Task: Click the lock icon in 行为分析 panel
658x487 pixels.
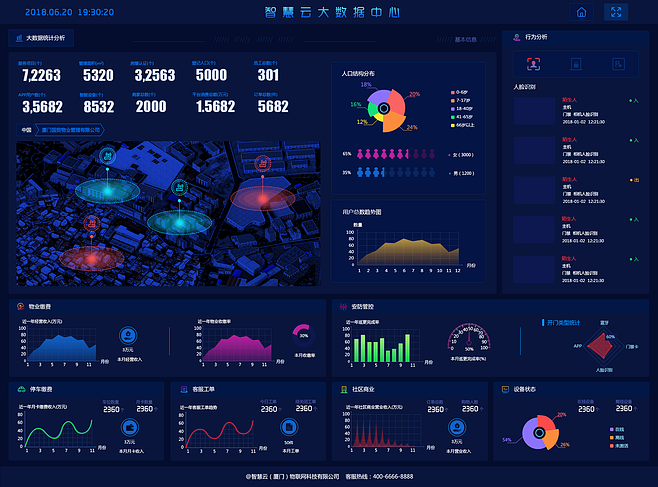Action: [576, 64]
